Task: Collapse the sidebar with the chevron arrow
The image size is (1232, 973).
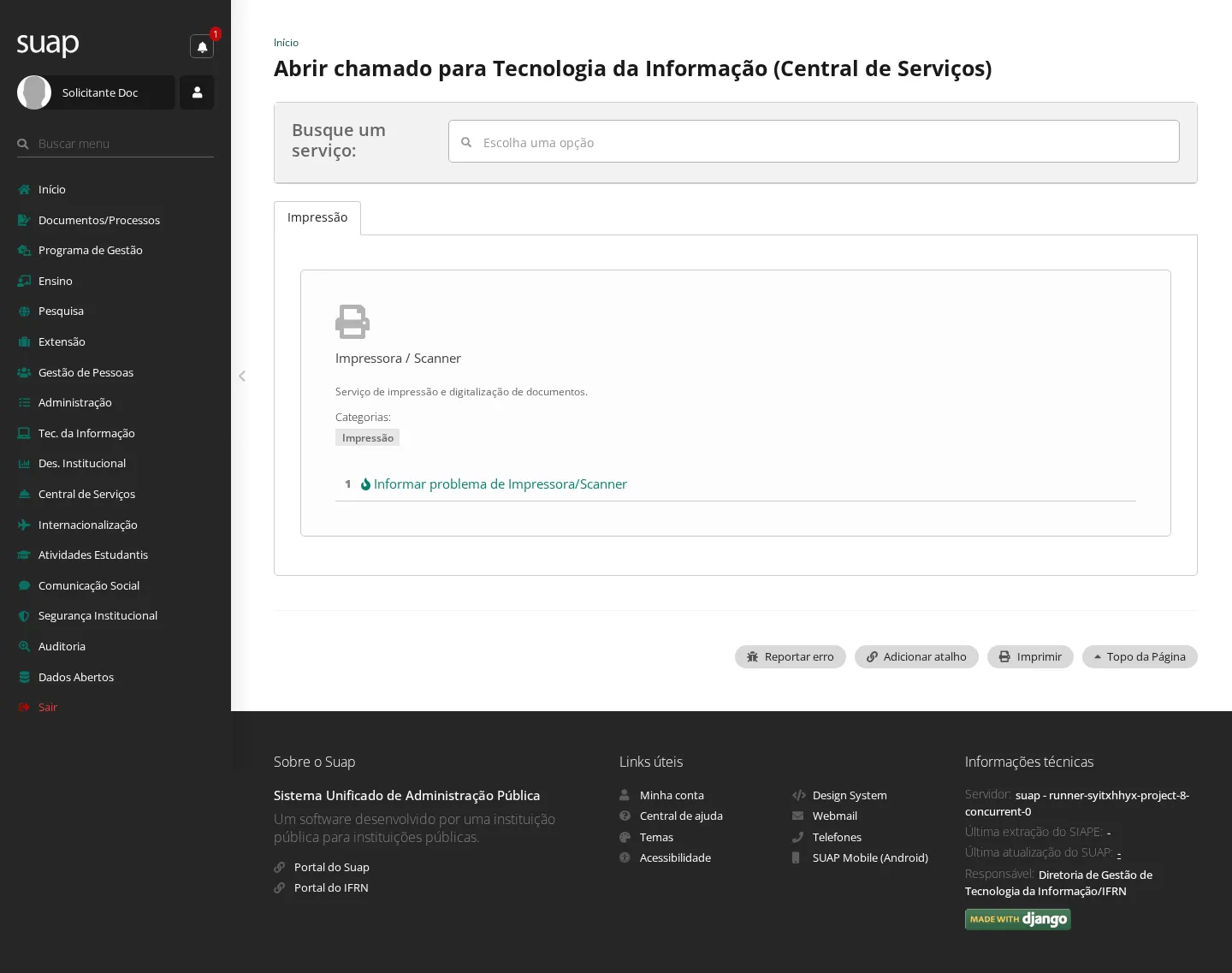Action: (242, 376)
